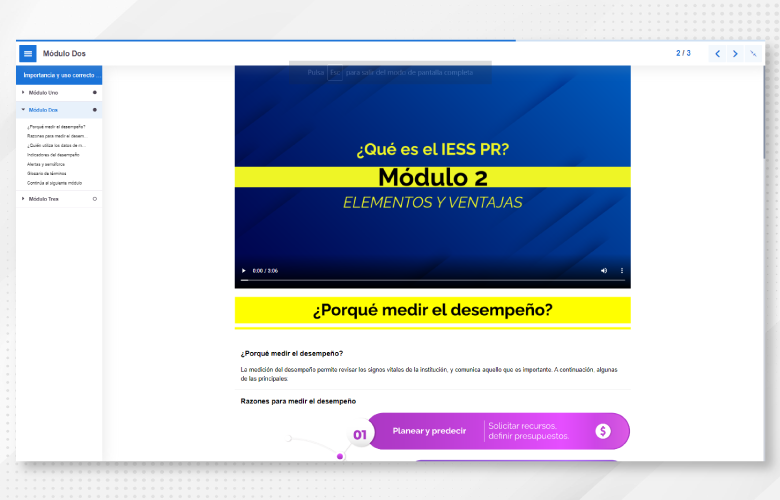The image size is (780, 500).
Task: Open sidebar item Razones para medir el desem...
Action: click(57, 136)
